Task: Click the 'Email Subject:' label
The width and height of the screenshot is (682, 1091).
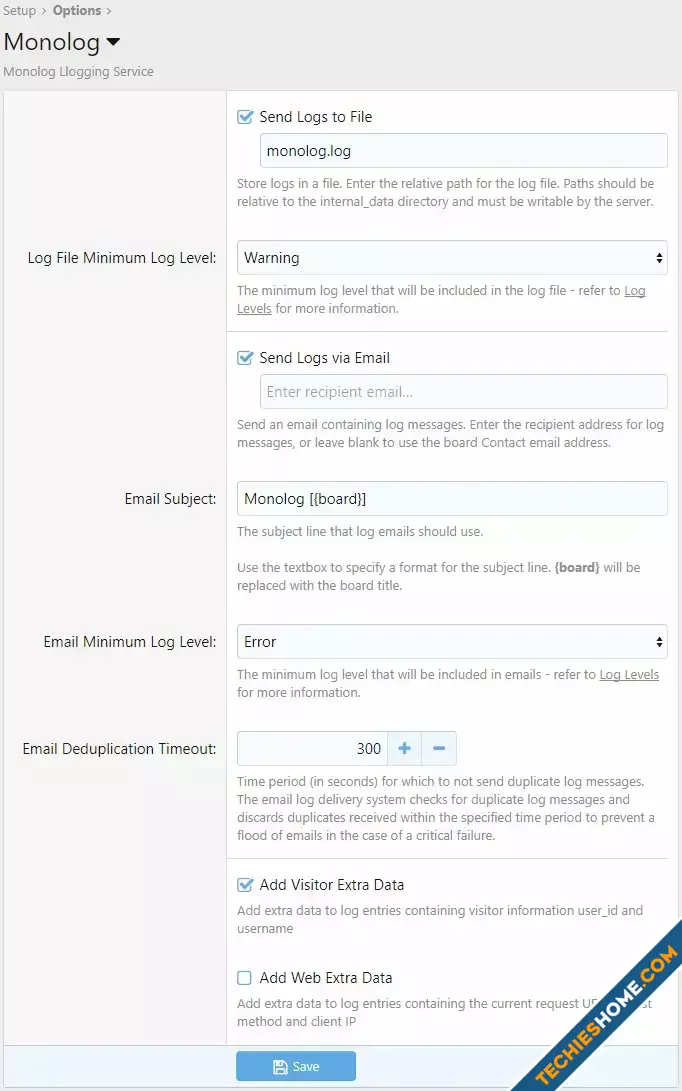Action: tap(170, 499)
